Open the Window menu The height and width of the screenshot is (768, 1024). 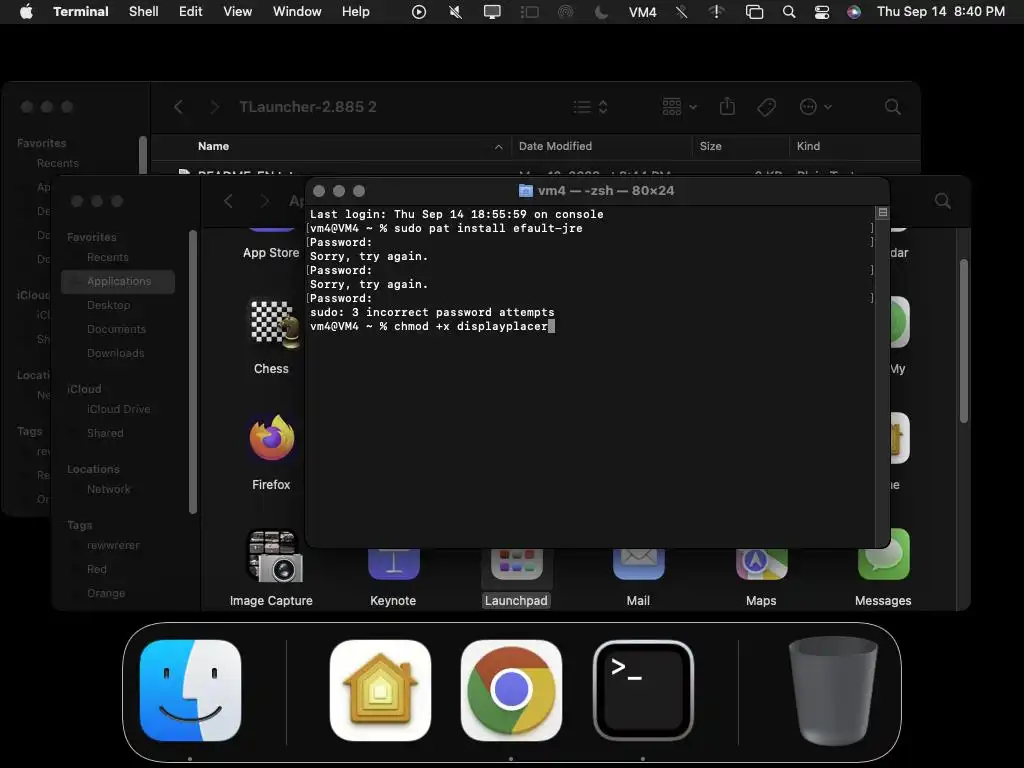[297, 12]
